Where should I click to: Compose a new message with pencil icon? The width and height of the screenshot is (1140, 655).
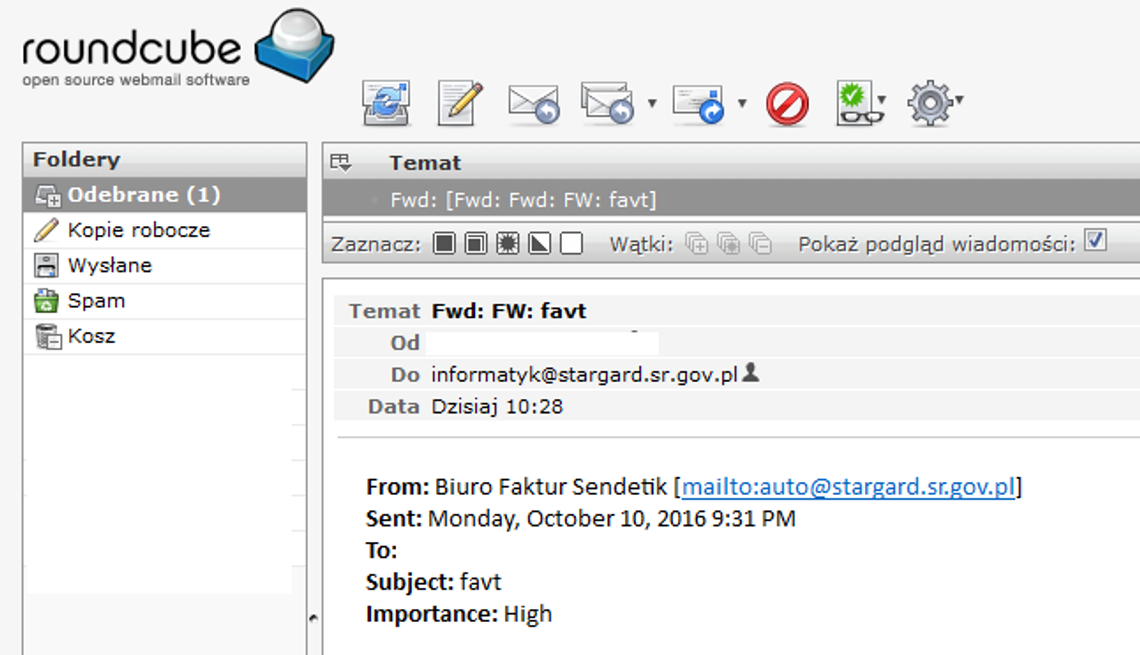460,103
